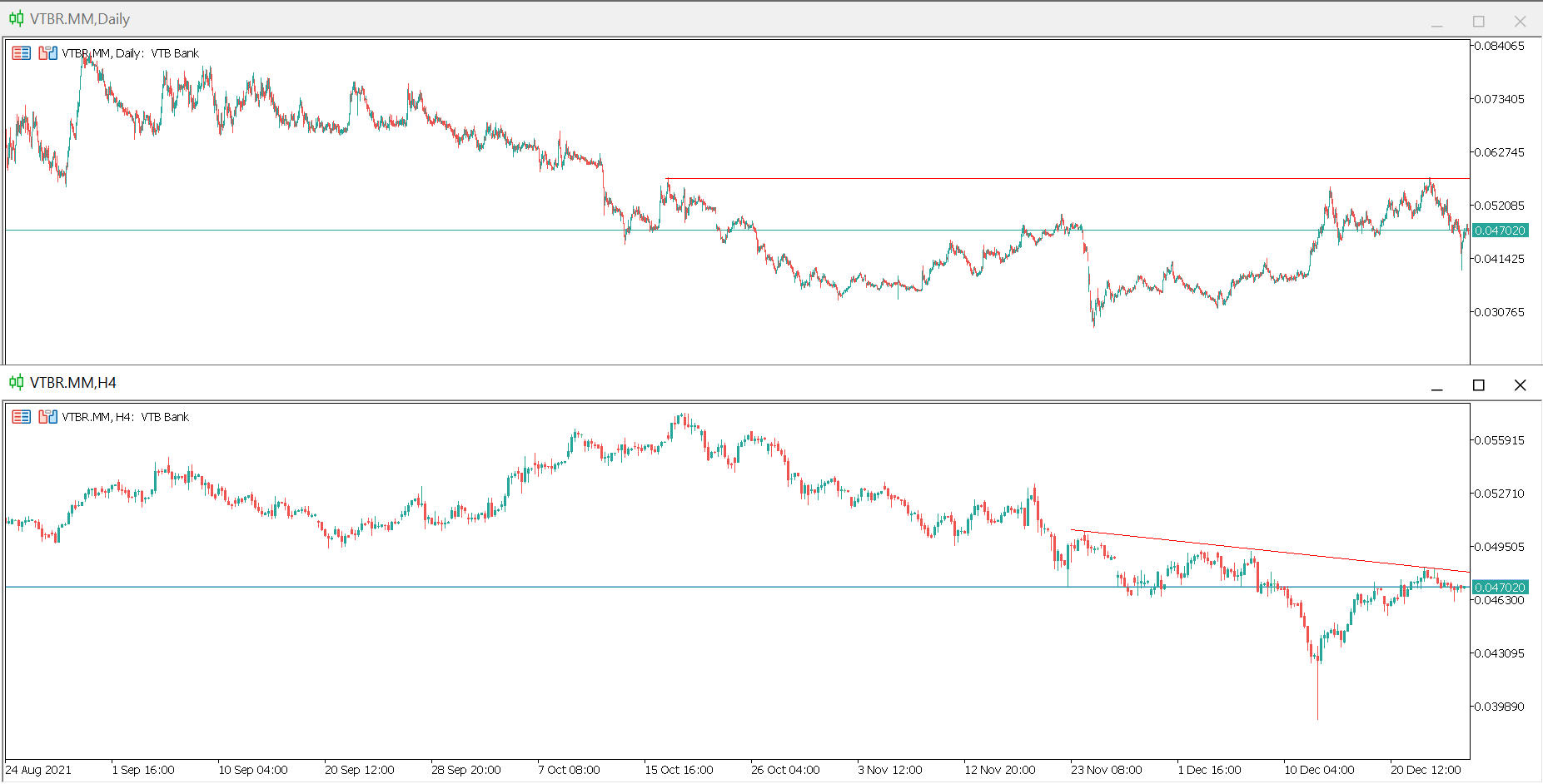The width and height of the screenshot is (1543, 784).
Task: Open one-click trading panel icon in Daily chart
Action: (x=22, y=53)
